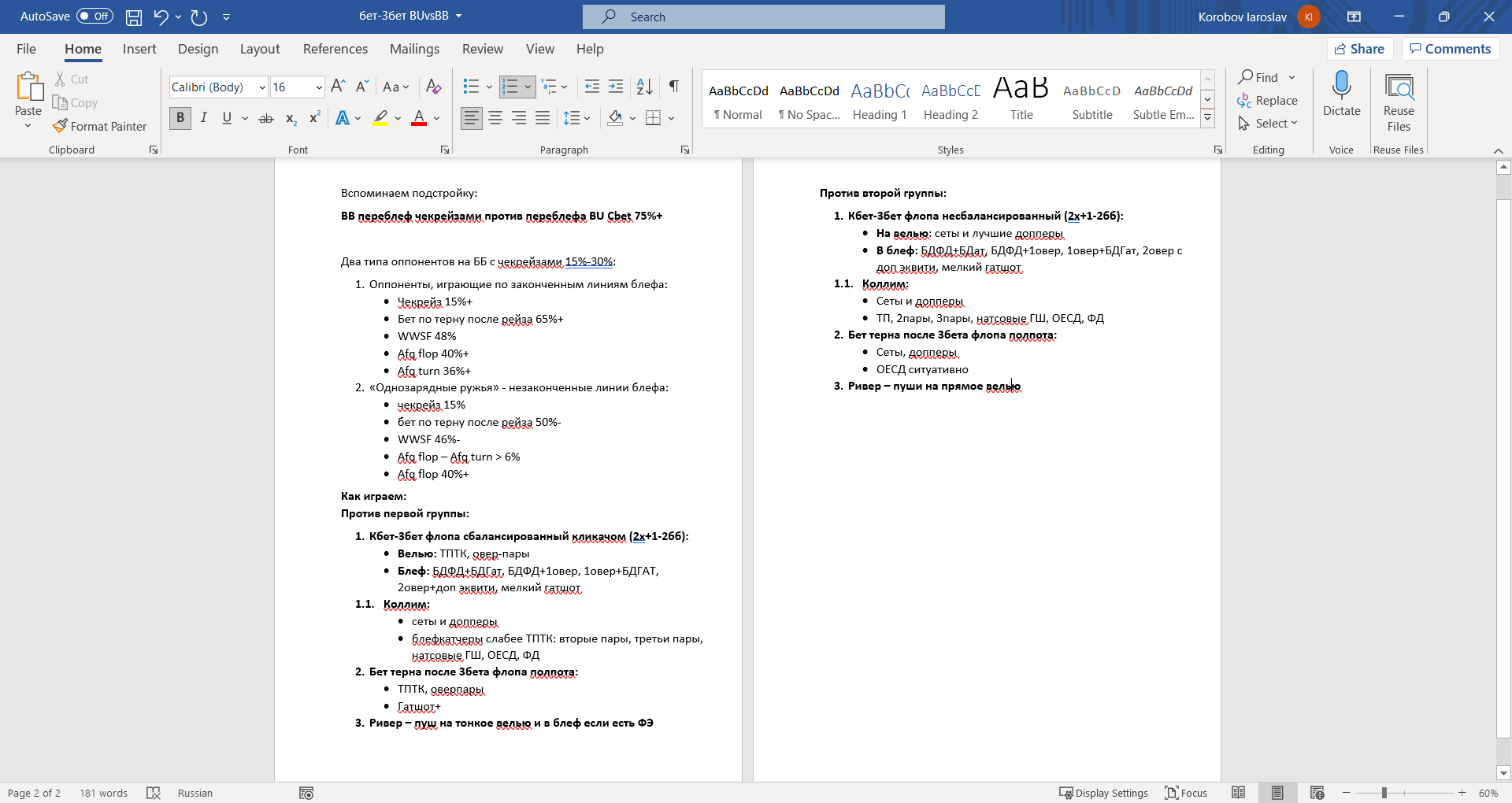Undo the last action

click(x=161, y=17)
